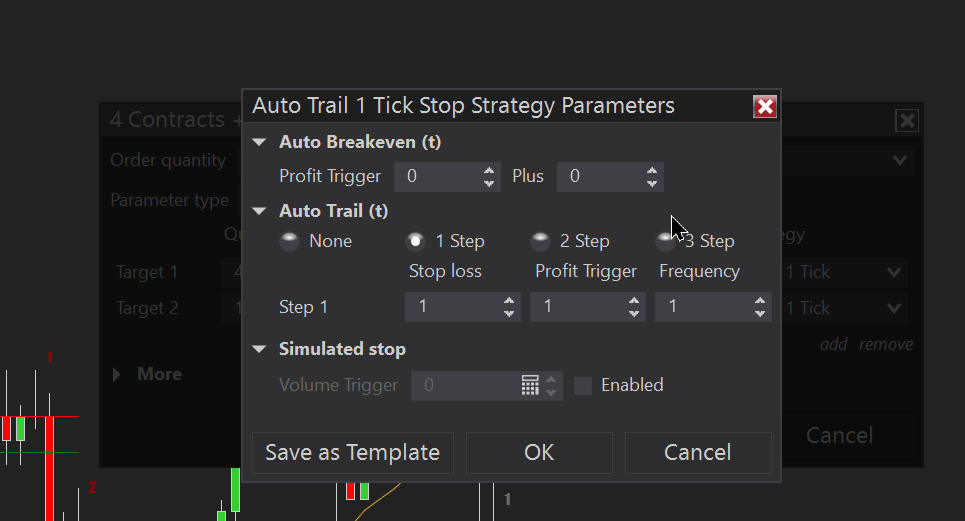Viewport: 965px width, 521px height.
Task: Increase the Profit Trigger breakeven value
Action: point(489,170)
